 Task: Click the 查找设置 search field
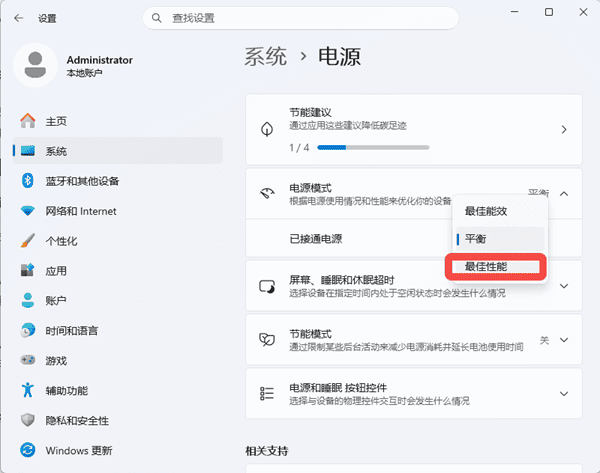[301, 18]
